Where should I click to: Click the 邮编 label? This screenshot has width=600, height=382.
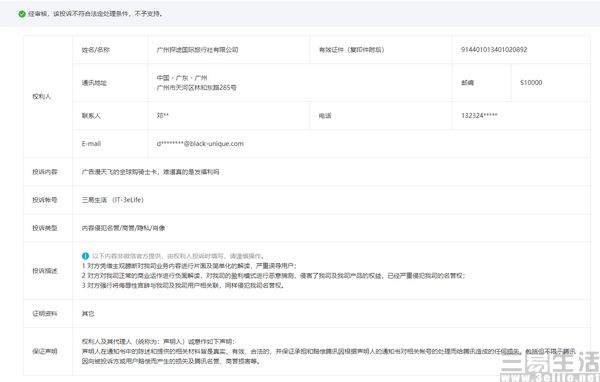(468, 83)
